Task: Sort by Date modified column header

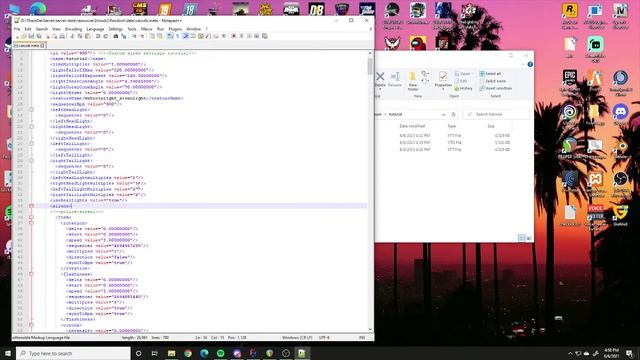Action: (412, 127)
